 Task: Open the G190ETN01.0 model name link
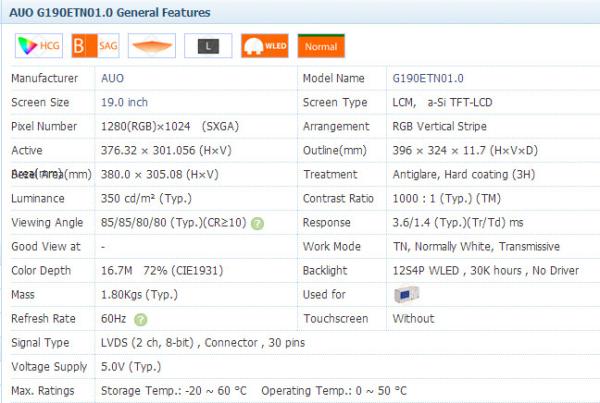click(x=428, y=78)
